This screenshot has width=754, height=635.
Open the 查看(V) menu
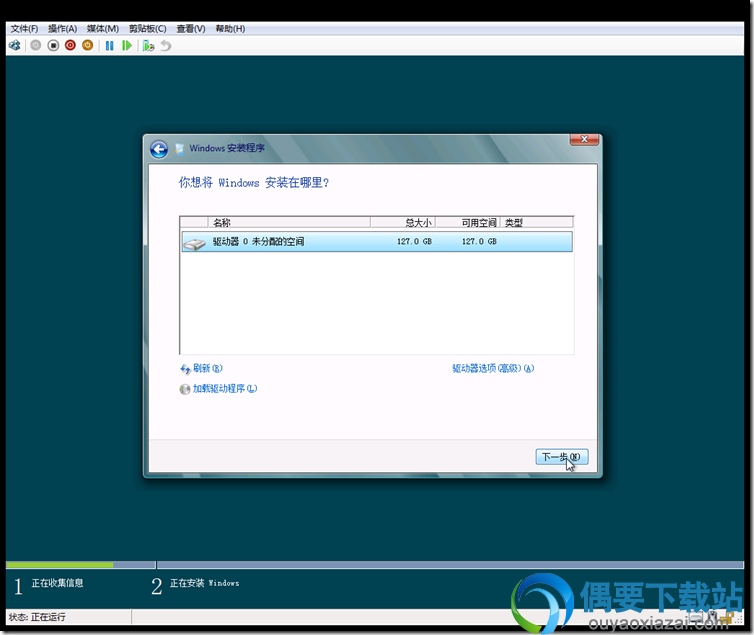click(191, 29)
